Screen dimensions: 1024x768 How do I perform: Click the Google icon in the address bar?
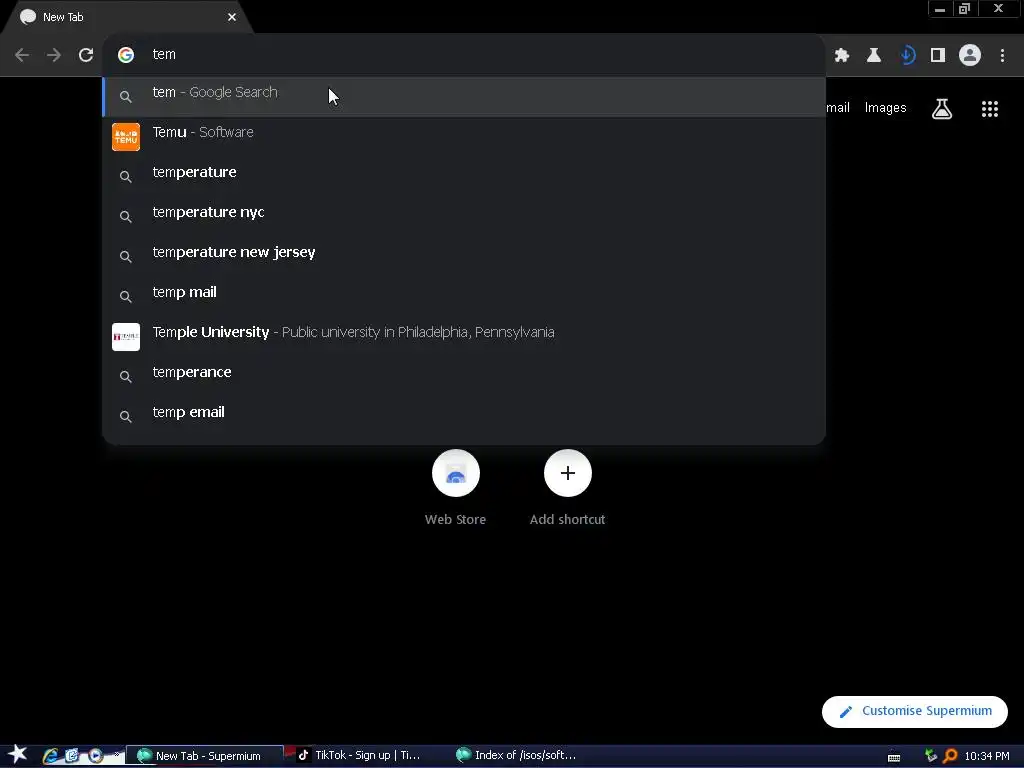[126, 55]
